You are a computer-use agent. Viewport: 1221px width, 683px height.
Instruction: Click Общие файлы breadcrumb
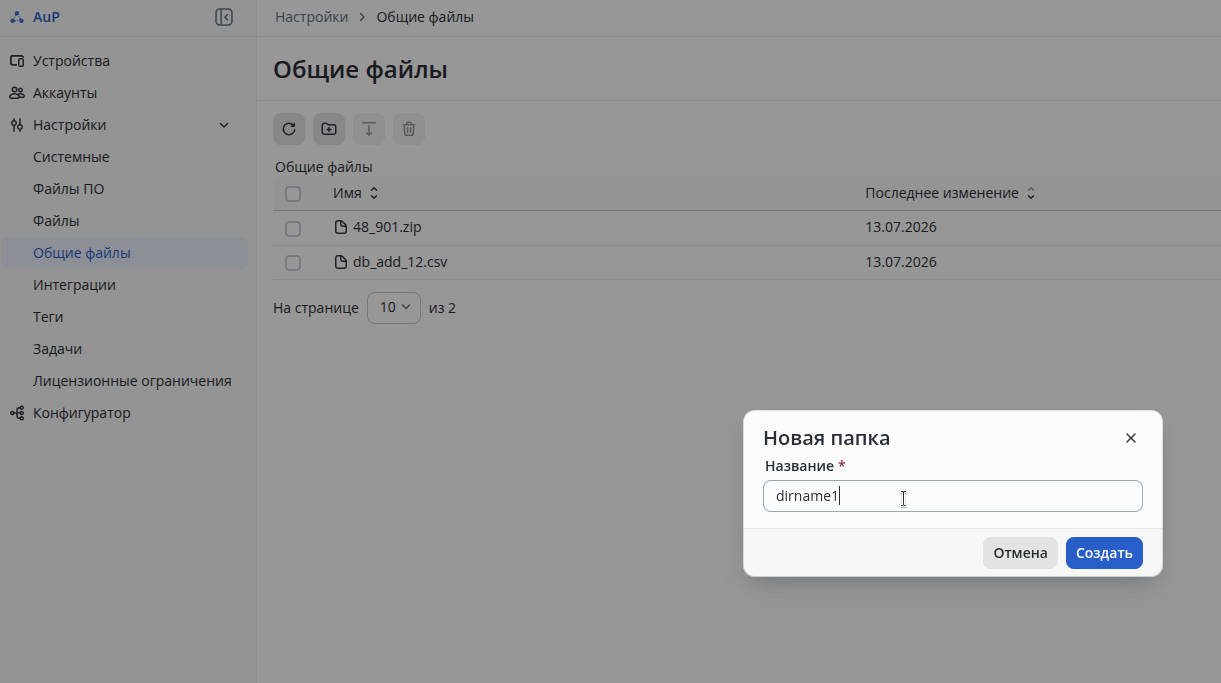[425, 17]
